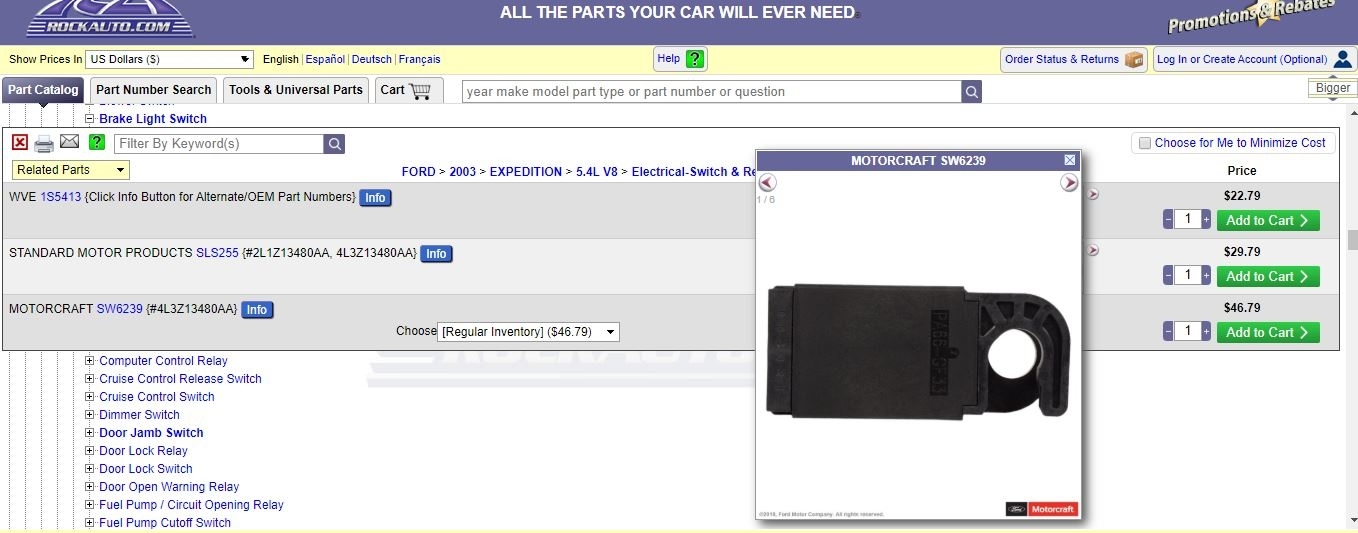The height and width of the screenshot is (533, 1358).
Task: Decrease quantity for the $46.79 part
Action: (x=1168, y=331)
